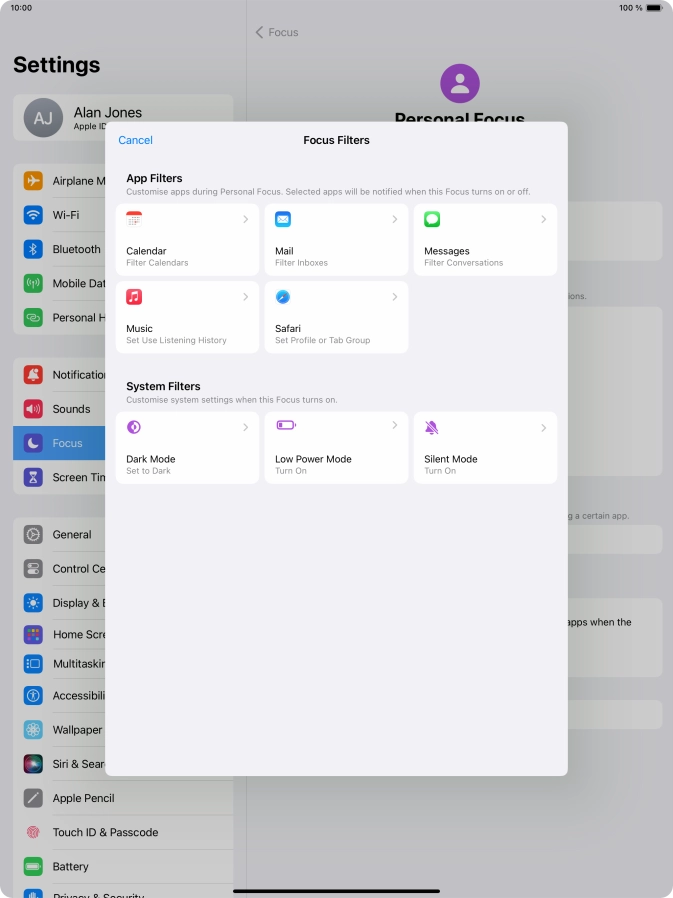The width and height of the screenshot is (673, 898).
Task: Tap the Screen Time hourglass icon
Action: [x=33, y=477]
